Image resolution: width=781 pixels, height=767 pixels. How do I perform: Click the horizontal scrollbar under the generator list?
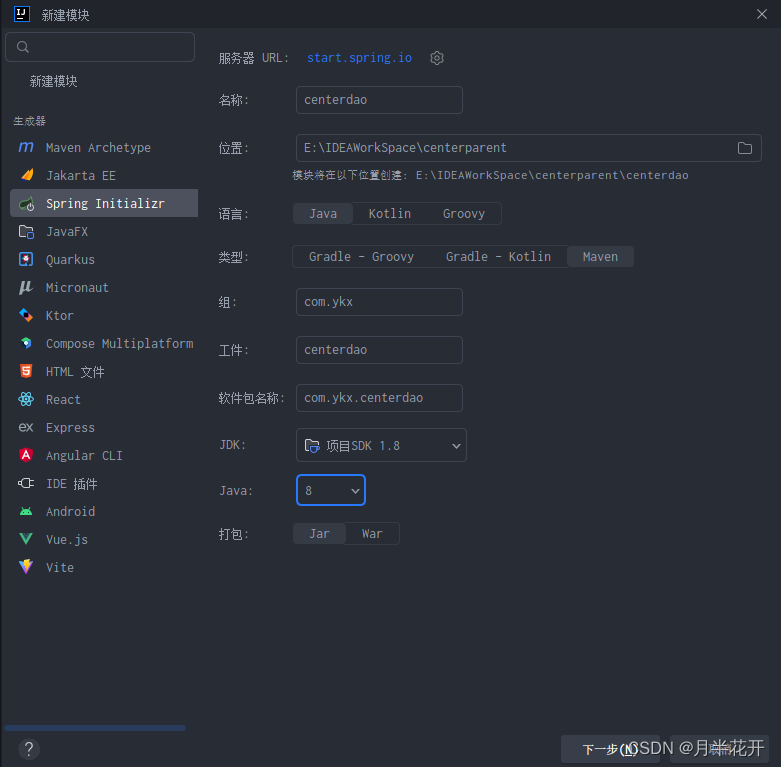[x=95, y=728]
